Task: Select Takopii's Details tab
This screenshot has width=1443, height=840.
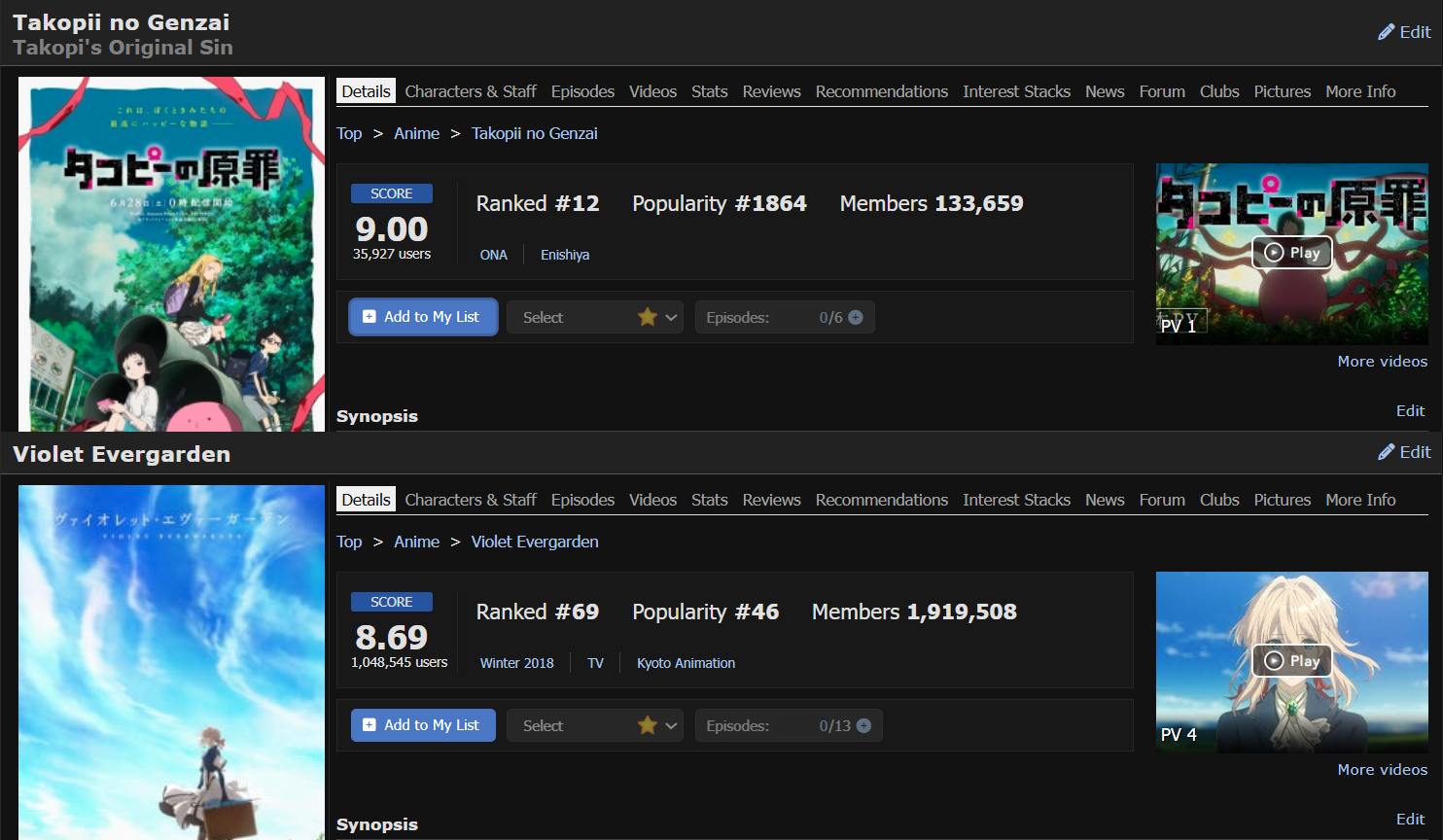Action: pyautogui.click(x=367, y=91)
